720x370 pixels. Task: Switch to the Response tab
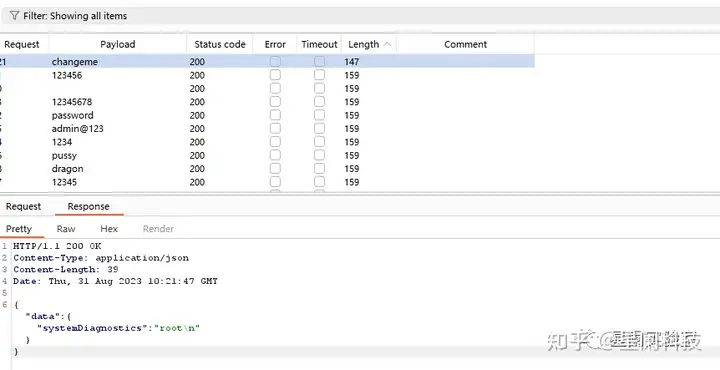point(89,207)
